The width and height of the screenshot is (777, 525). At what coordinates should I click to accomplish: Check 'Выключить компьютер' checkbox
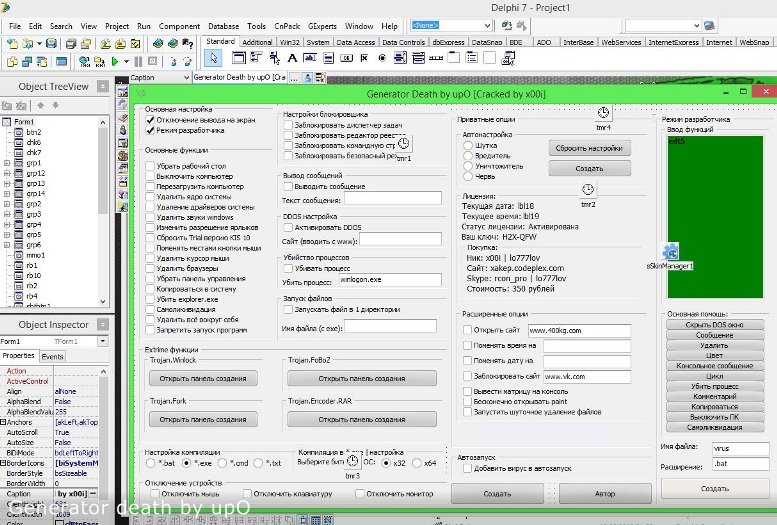pos(150,176)
